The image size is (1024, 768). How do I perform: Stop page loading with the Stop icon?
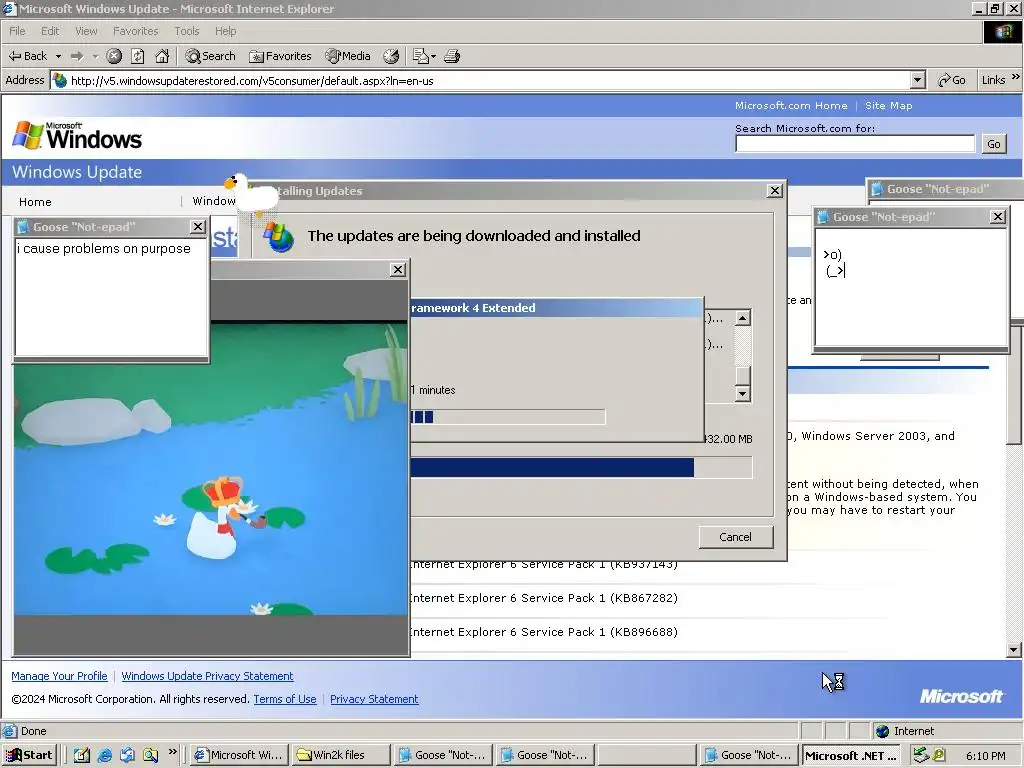(114, 56)
